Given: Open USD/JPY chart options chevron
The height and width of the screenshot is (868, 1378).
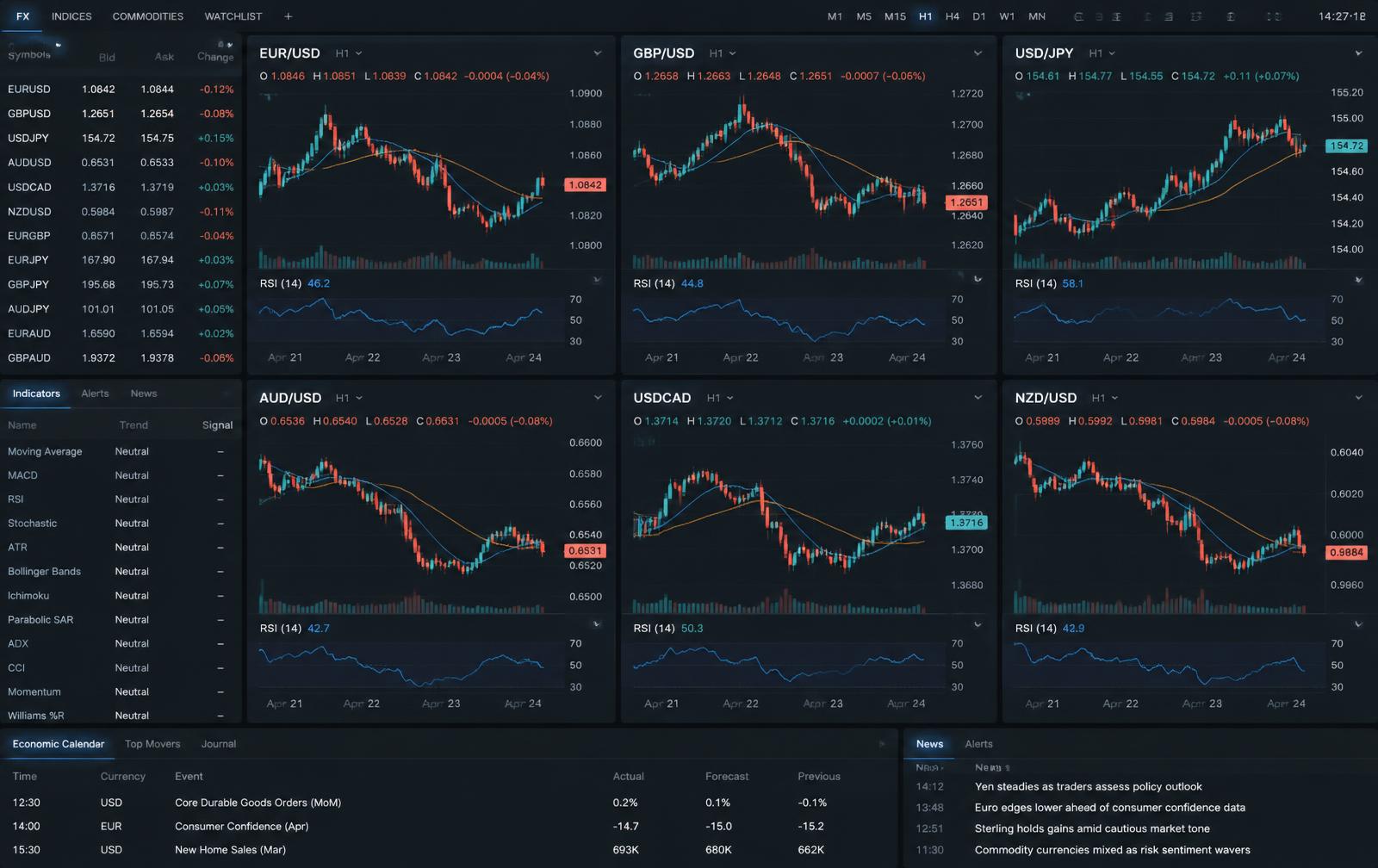Looking at the screenshot, I should click(1358, 53).
